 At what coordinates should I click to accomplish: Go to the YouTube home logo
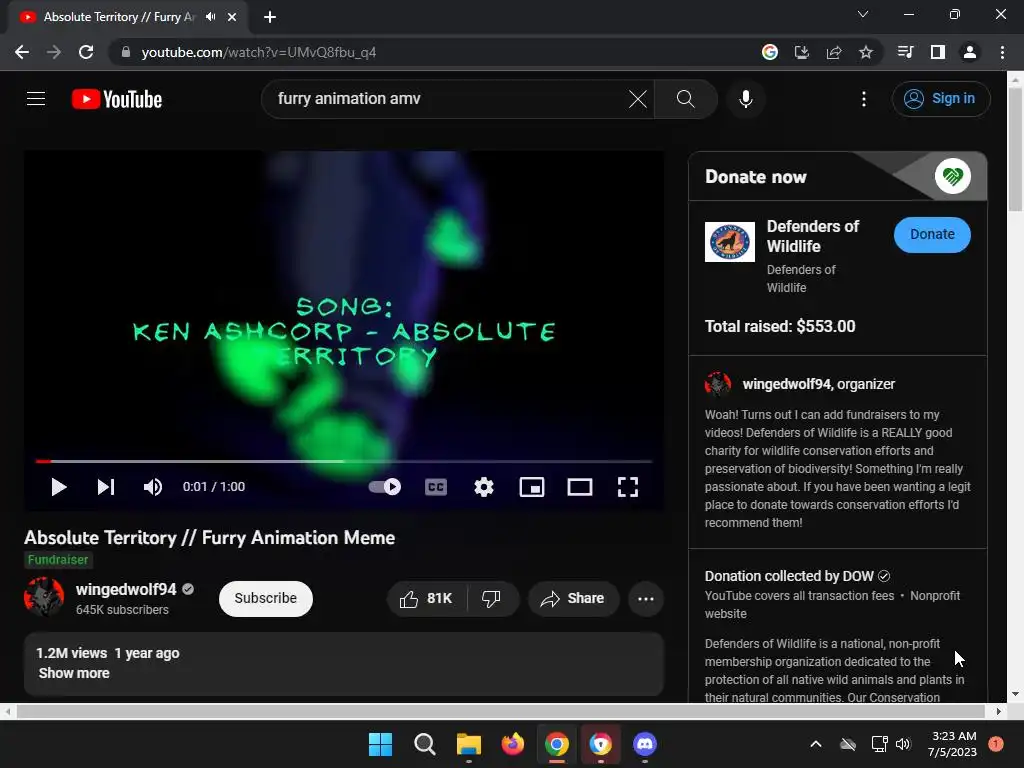(116, 99)
